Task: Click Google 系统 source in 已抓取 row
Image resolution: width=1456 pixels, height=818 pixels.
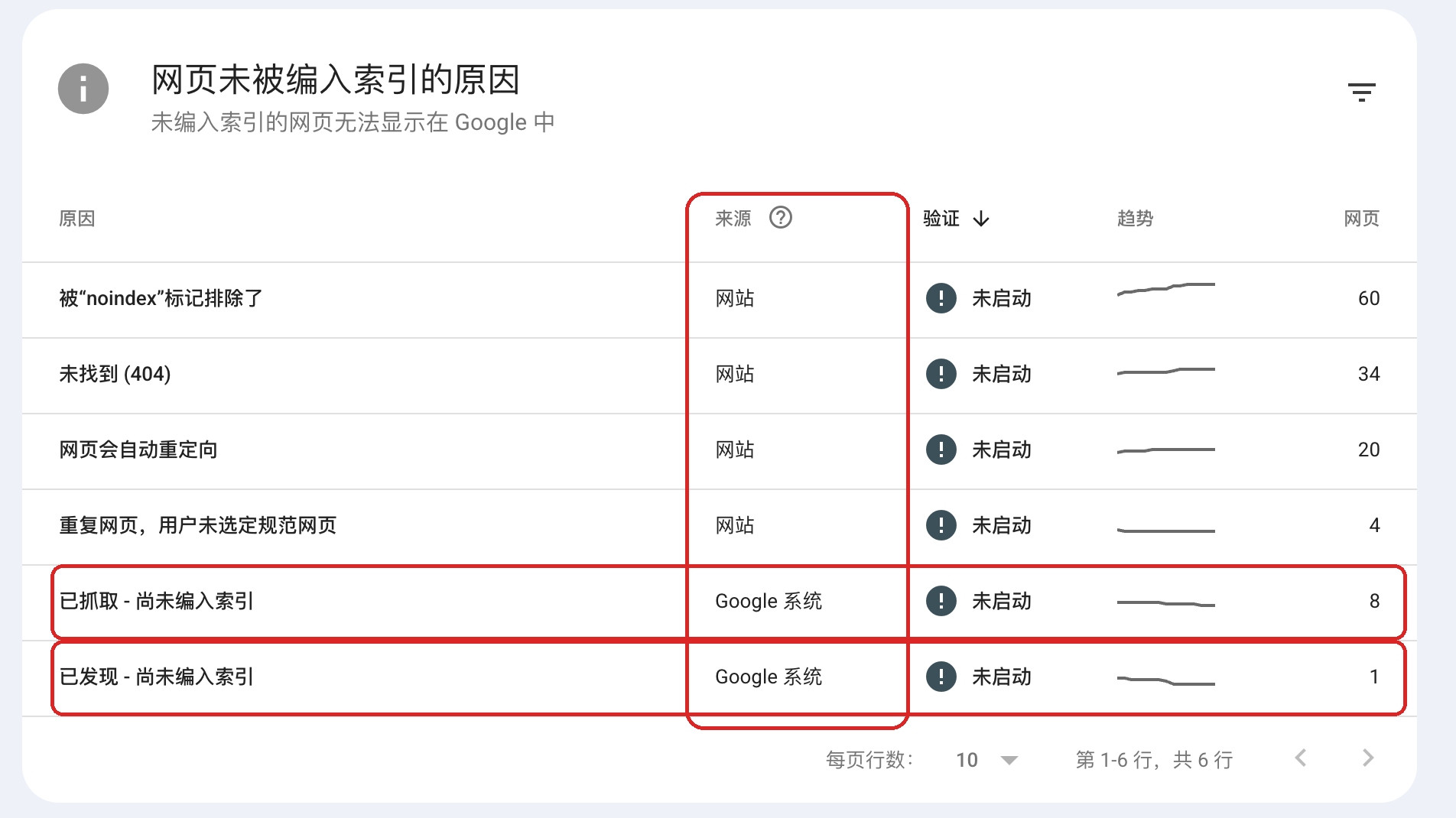Action: pos(769,602)
